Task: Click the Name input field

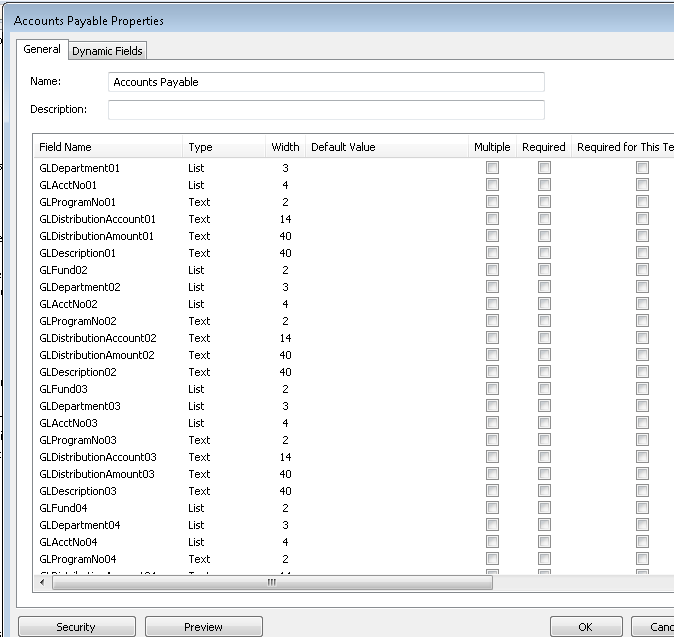Action: [326, 82]
